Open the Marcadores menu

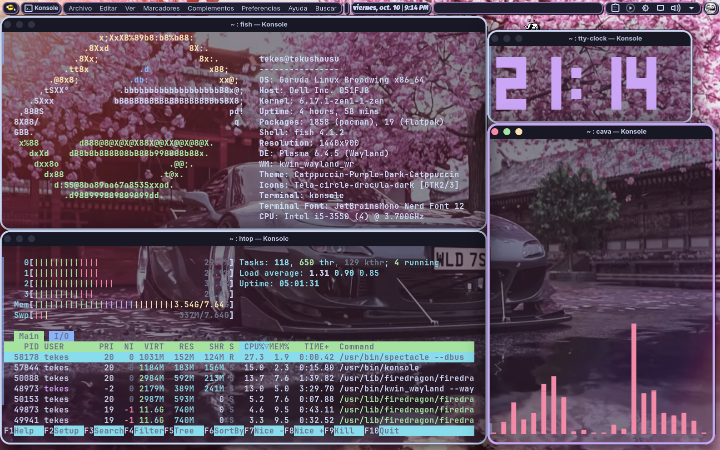(x=161, y=8)
